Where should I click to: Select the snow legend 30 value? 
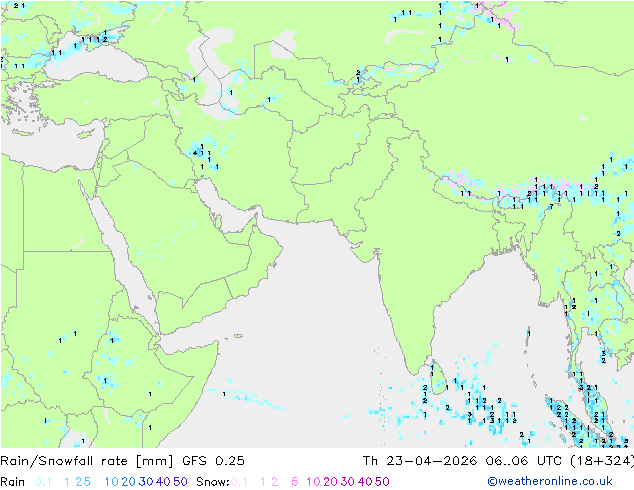coord(348,482)
